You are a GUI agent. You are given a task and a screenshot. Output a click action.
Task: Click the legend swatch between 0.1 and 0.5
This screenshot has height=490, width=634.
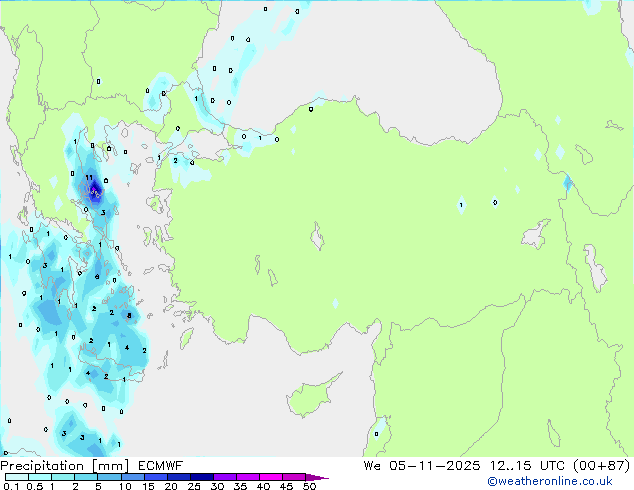[17, 477]
